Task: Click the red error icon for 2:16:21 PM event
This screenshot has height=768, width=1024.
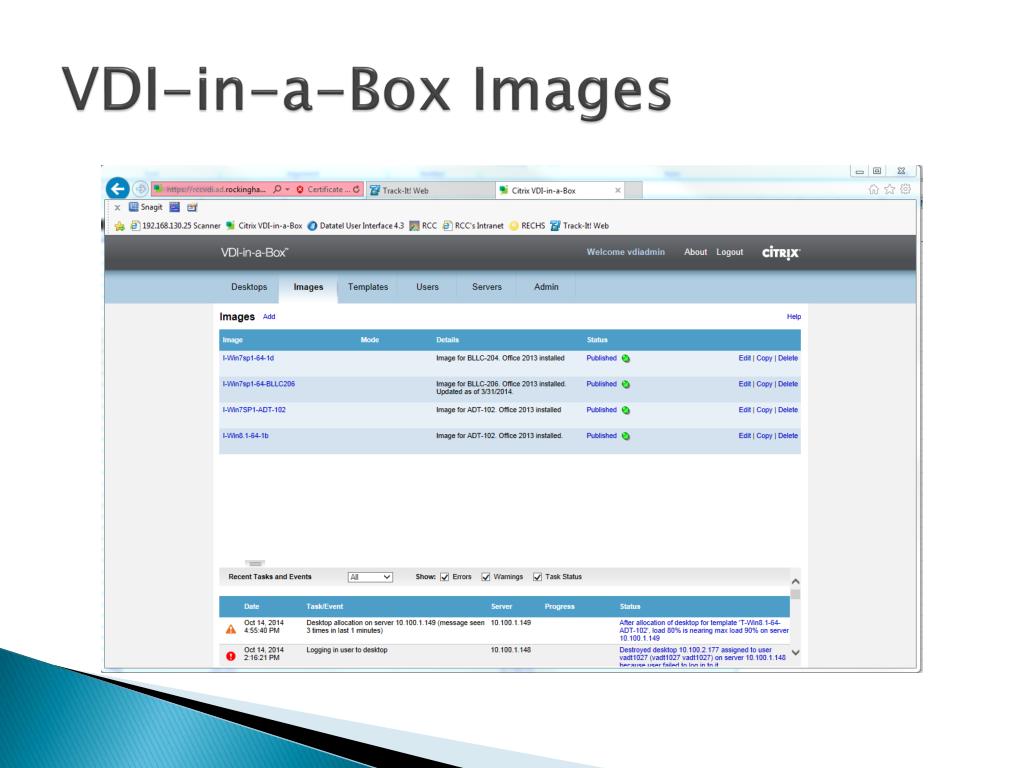Action: pyautogui.click(x=231, y=656)
